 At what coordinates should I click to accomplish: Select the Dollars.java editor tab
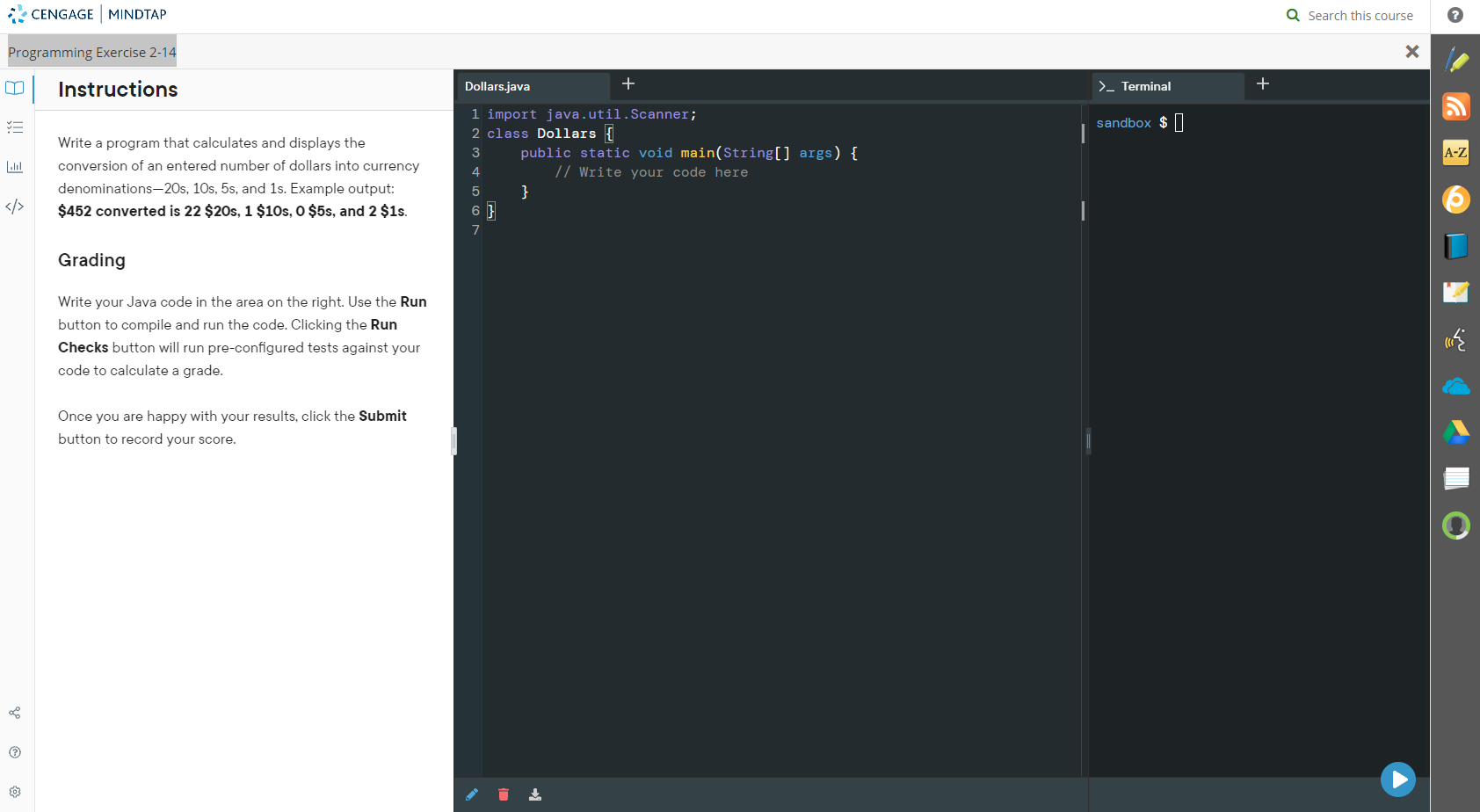[x=497, y=86]
